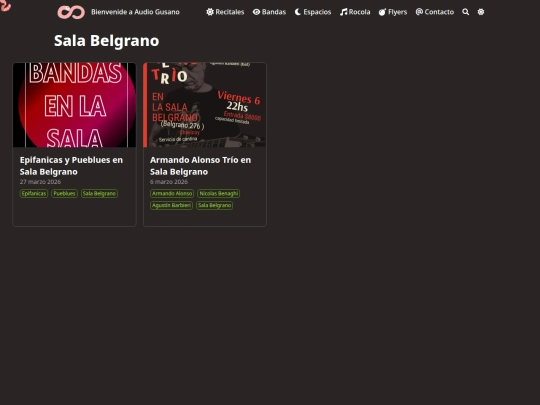The height and width of the screenshot is (405, 540).
Task: Open Armando Alonso Trío en Sala Belgrano
Action: pyautogui.click(x=200, y=166)
